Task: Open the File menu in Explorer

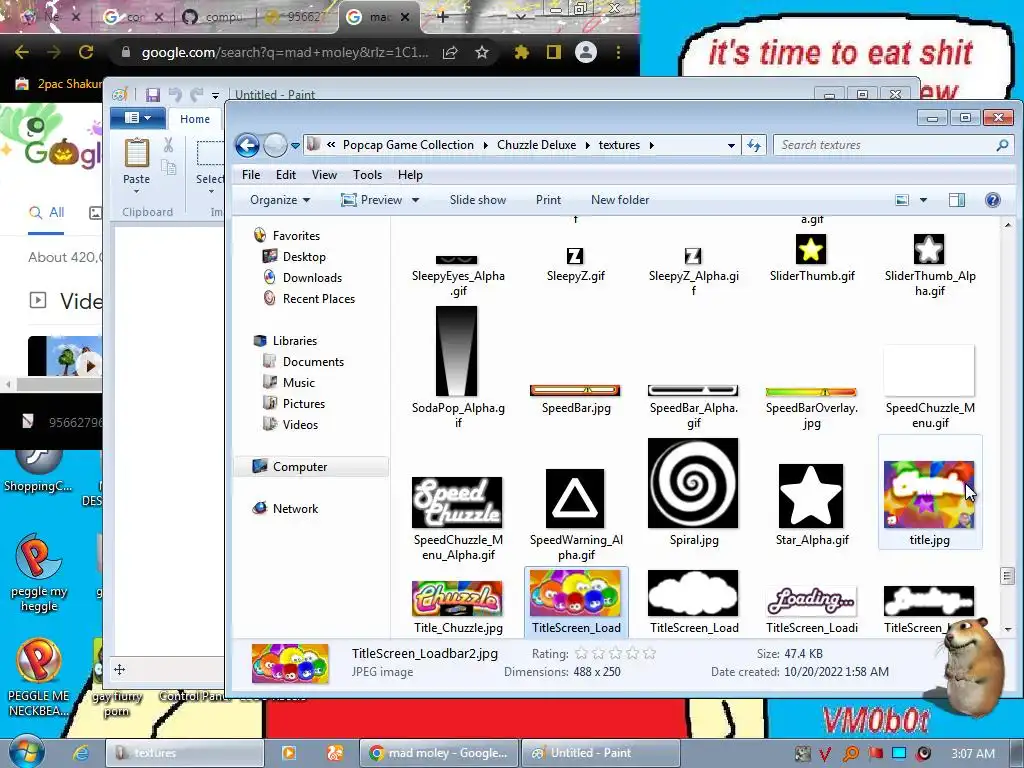Action: 251,175
